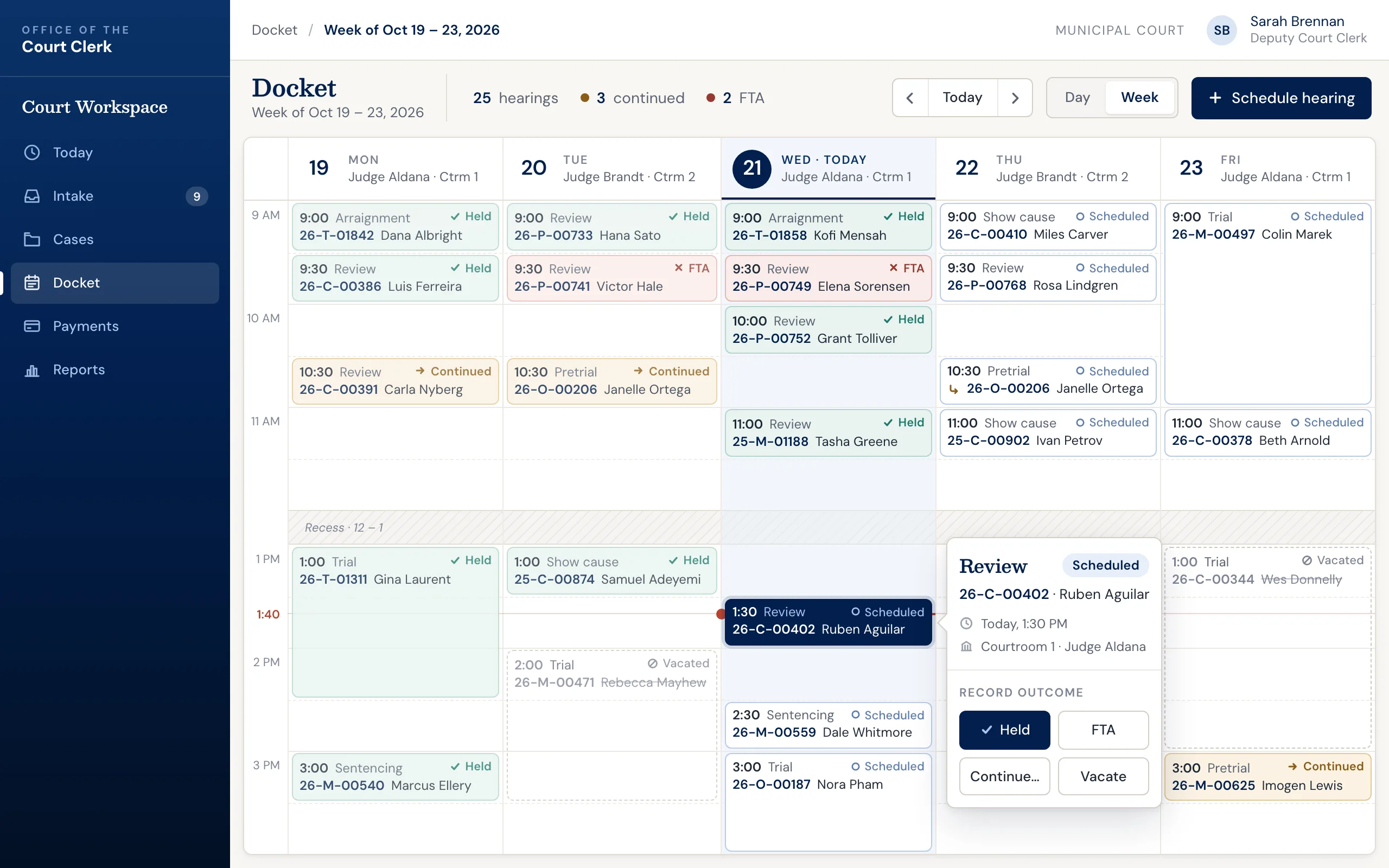Jump to Today in the docket
The image size is (1389, 868).
pyautogui.click(x=962, y=98)
